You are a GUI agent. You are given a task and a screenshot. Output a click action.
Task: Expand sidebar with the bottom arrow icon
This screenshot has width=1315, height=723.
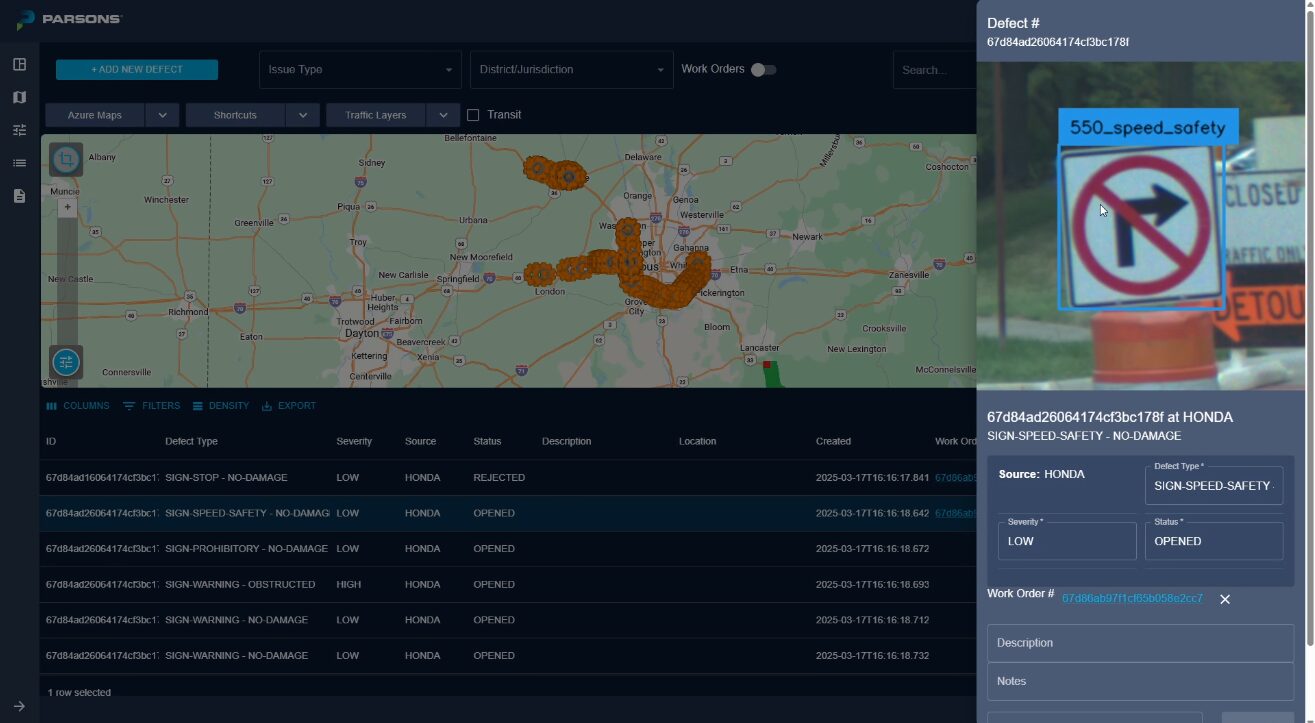(x=19, y=706)
